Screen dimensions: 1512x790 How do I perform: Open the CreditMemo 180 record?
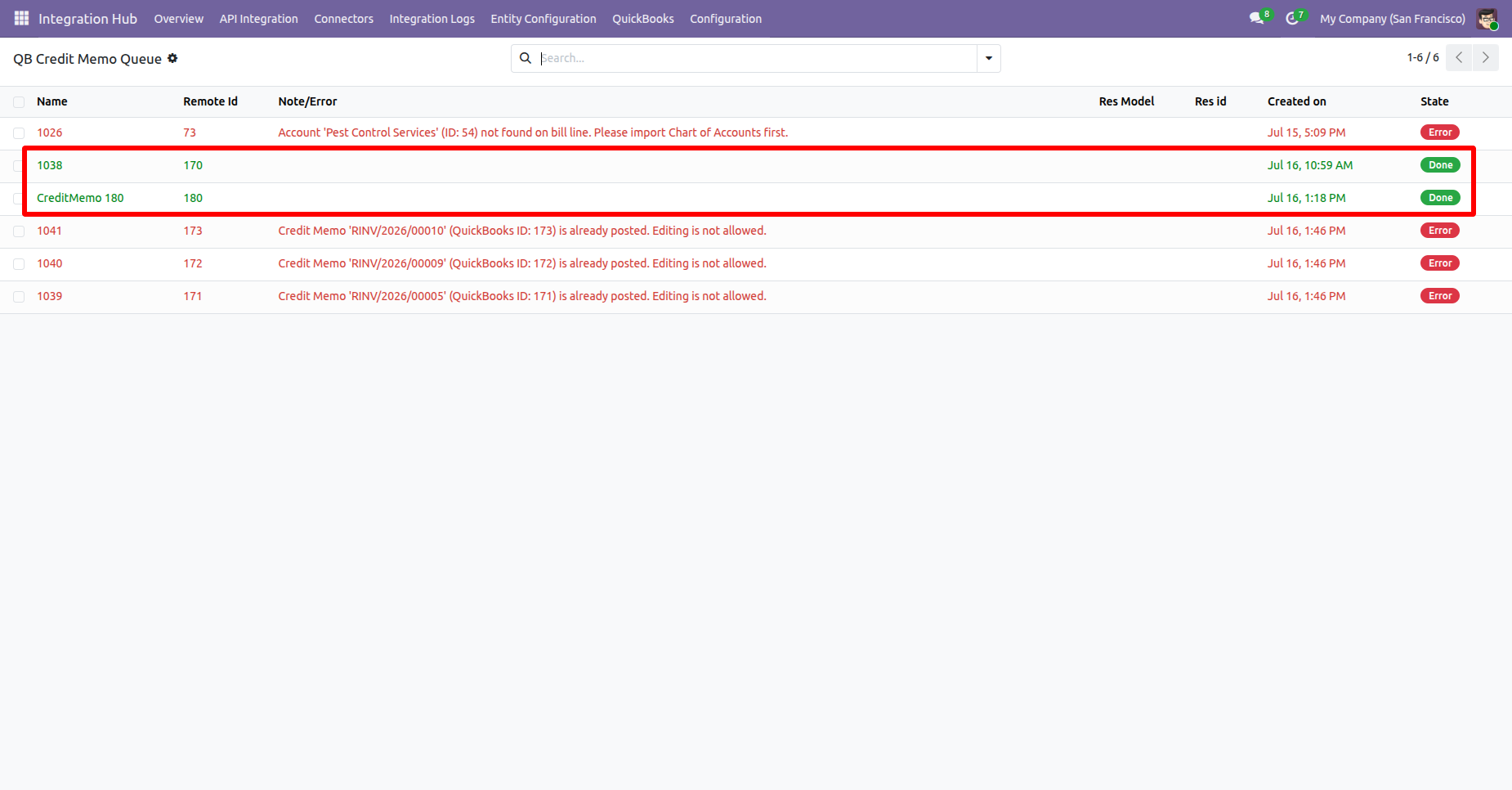coord(80,198)
